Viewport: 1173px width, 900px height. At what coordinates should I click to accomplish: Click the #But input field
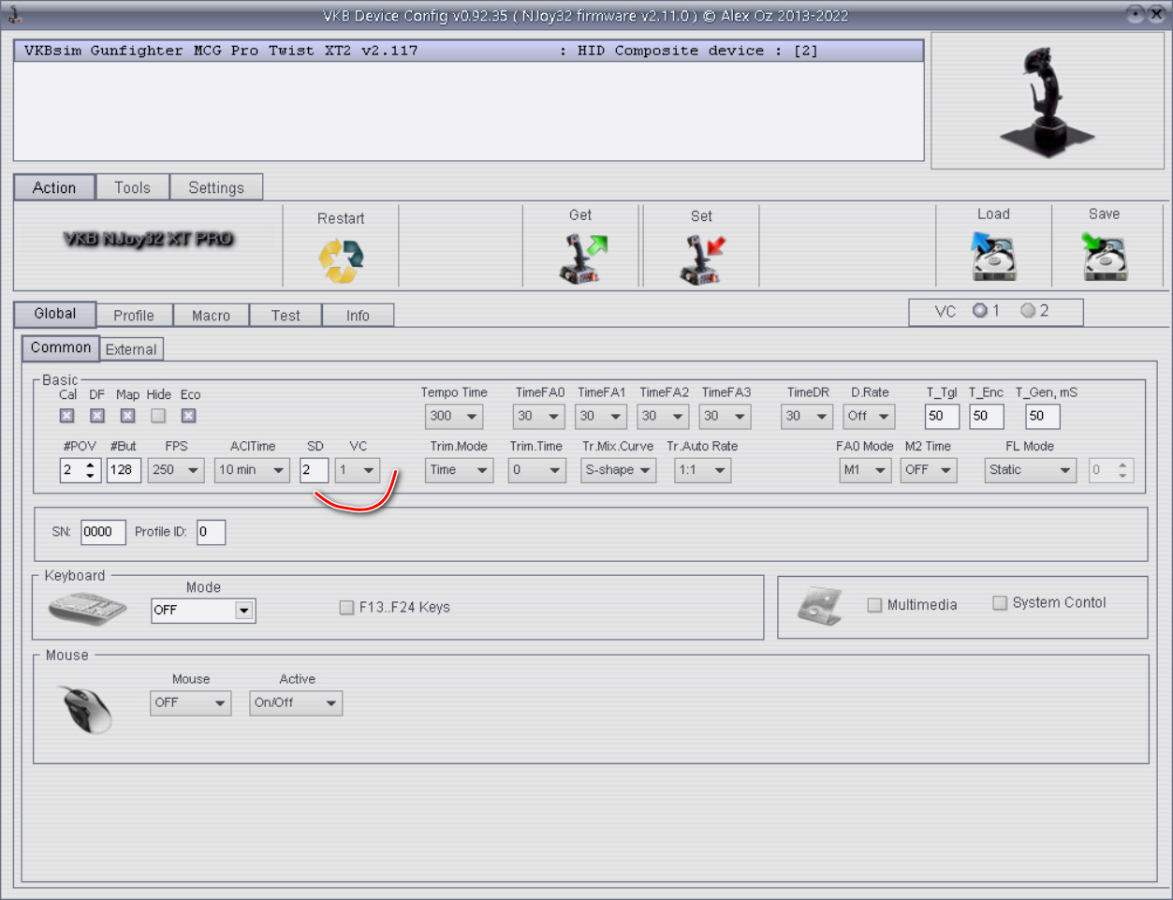pyautogui.click(x=123, y=470)
